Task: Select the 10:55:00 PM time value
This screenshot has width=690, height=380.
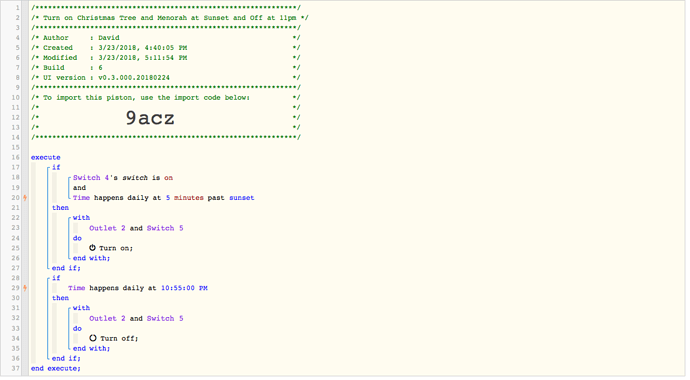Action: (x=184, y=288)
